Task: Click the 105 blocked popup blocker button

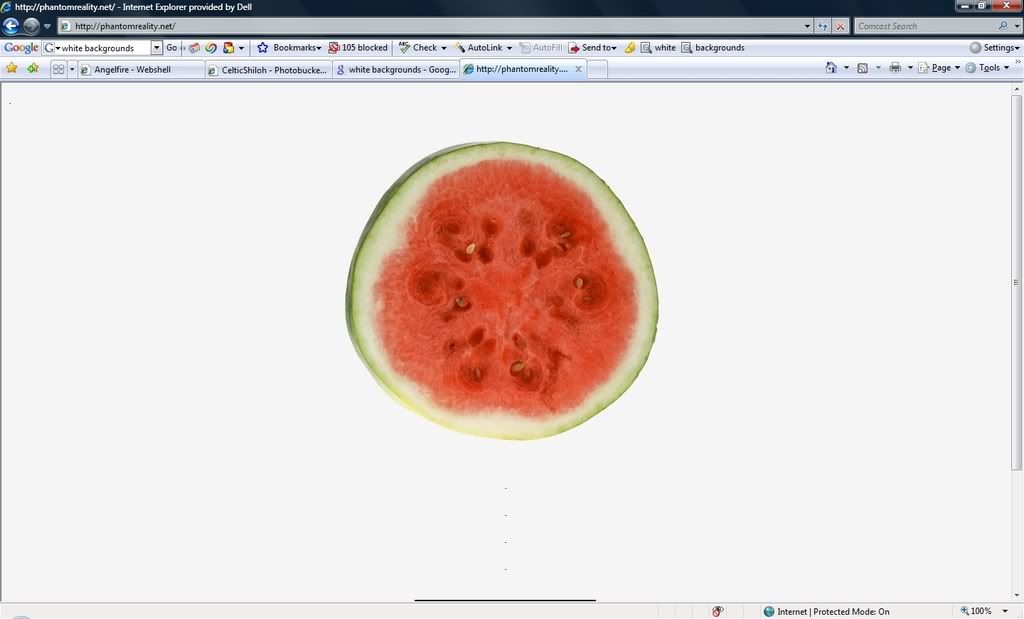Action: [x=358, y=48]
